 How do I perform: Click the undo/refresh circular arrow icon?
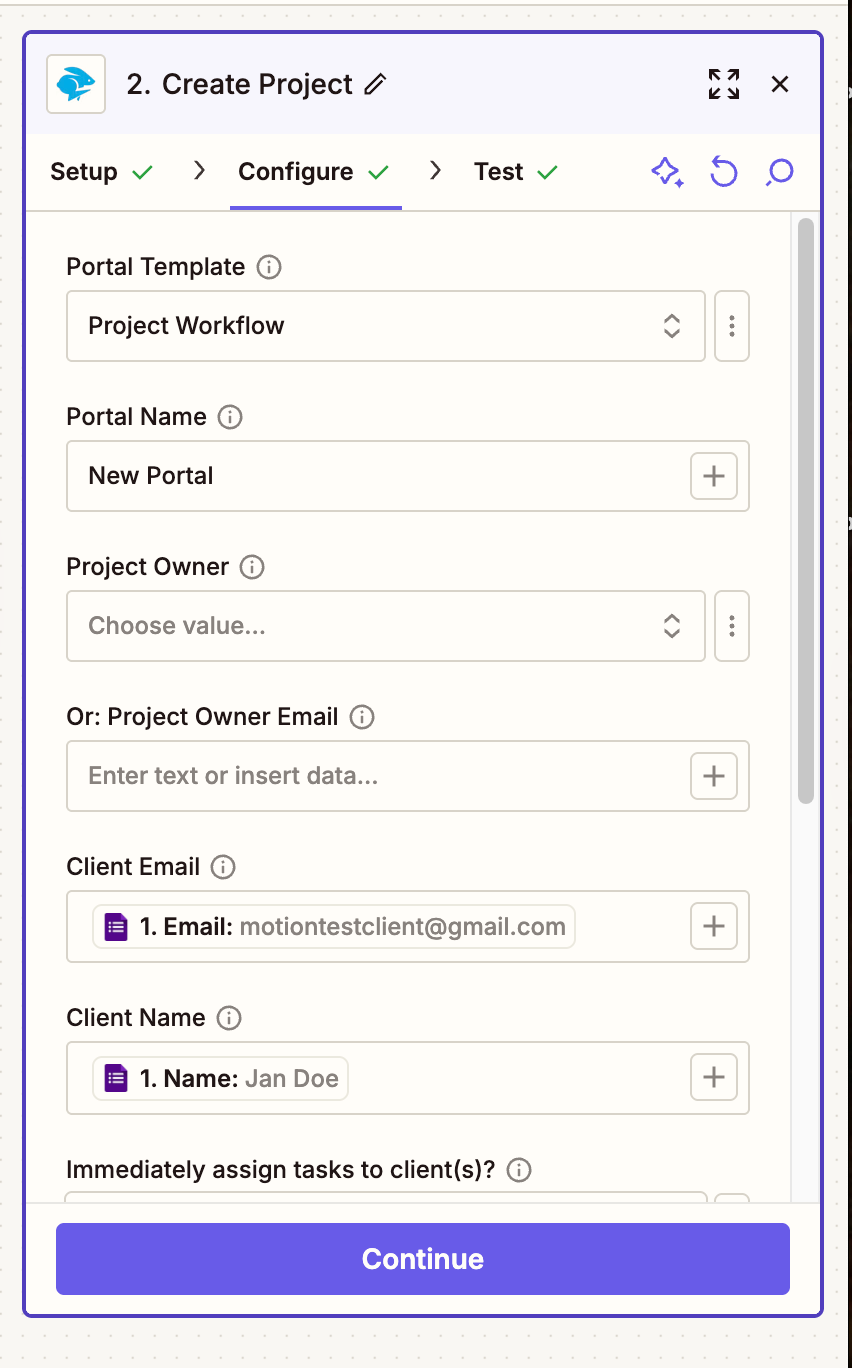723,172
